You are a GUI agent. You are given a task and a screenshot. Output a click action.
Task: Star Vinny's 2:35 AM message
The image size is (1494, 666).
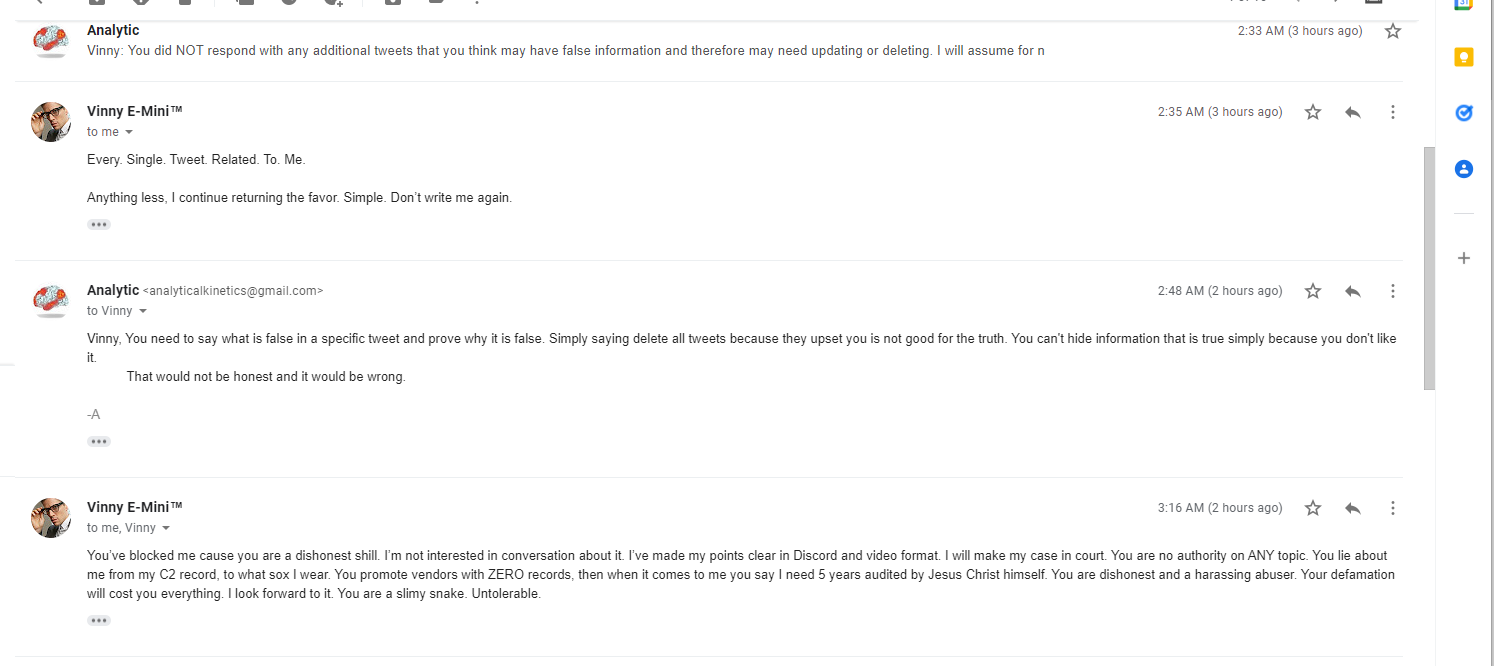[x=1313, y=112]
